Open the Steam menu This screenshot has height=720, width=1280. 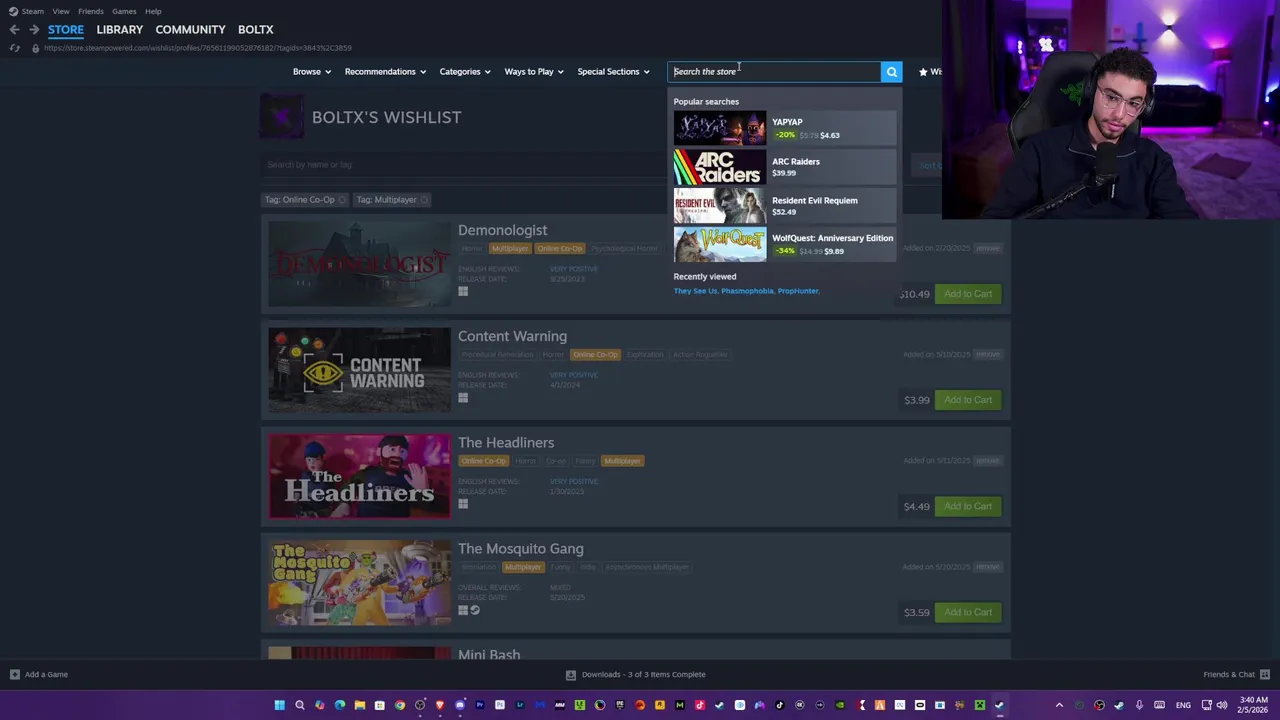point(33,11)
